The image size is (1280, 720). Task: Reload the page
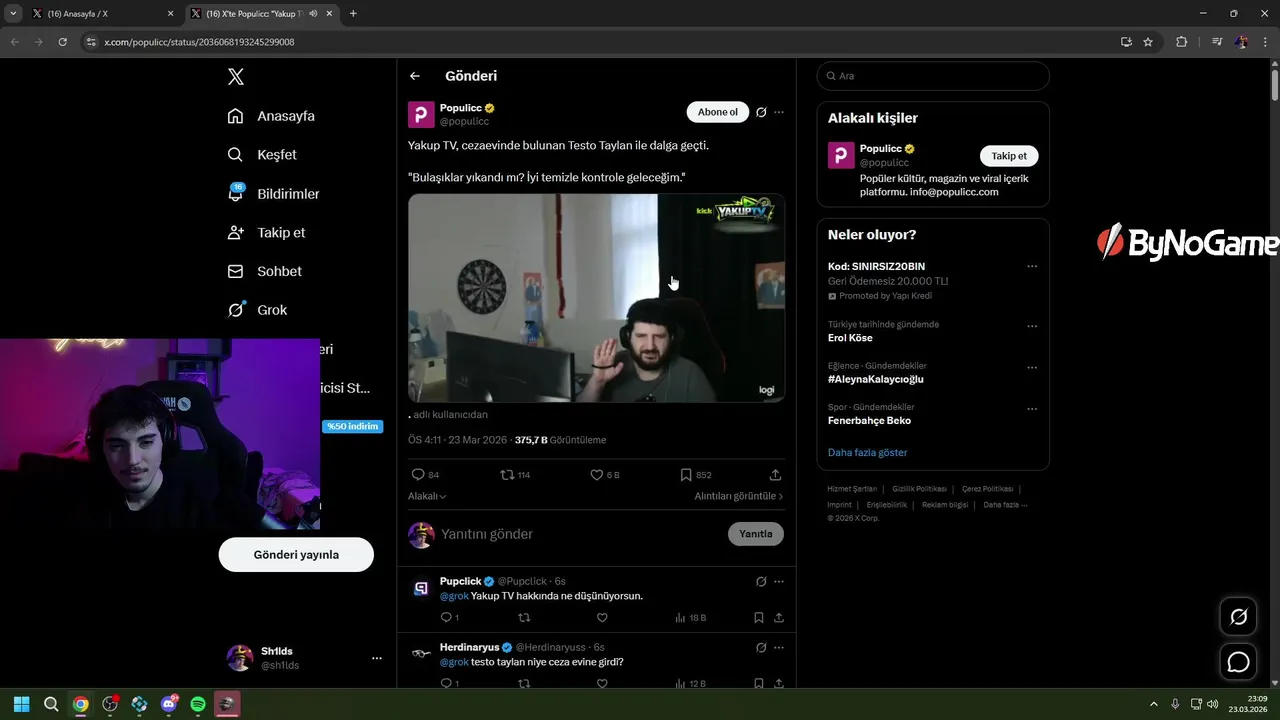point(62,42)
